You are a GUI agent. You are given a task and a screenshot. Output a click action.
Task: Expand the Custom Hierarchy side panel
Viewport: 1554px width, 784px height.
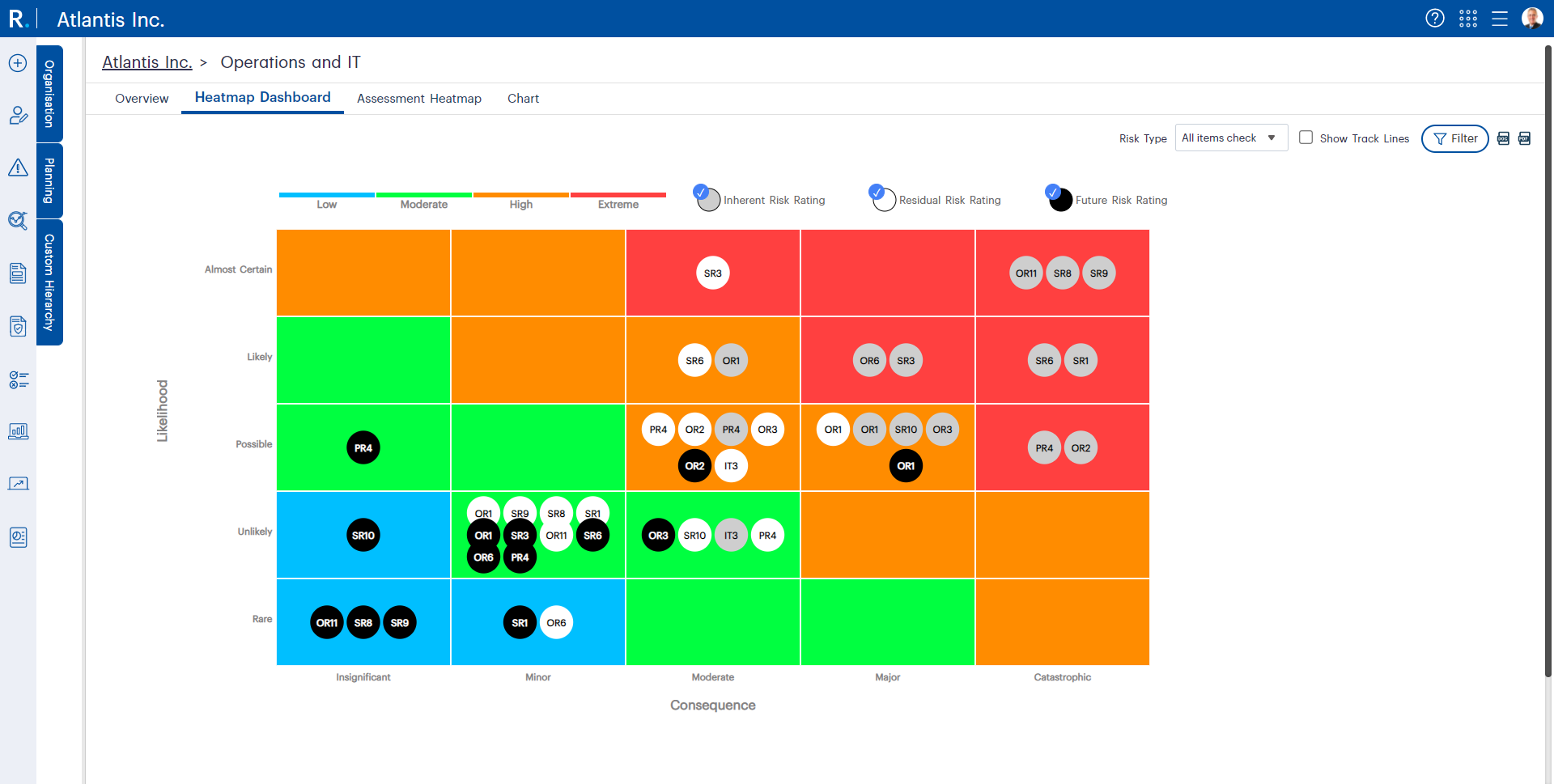49,282
